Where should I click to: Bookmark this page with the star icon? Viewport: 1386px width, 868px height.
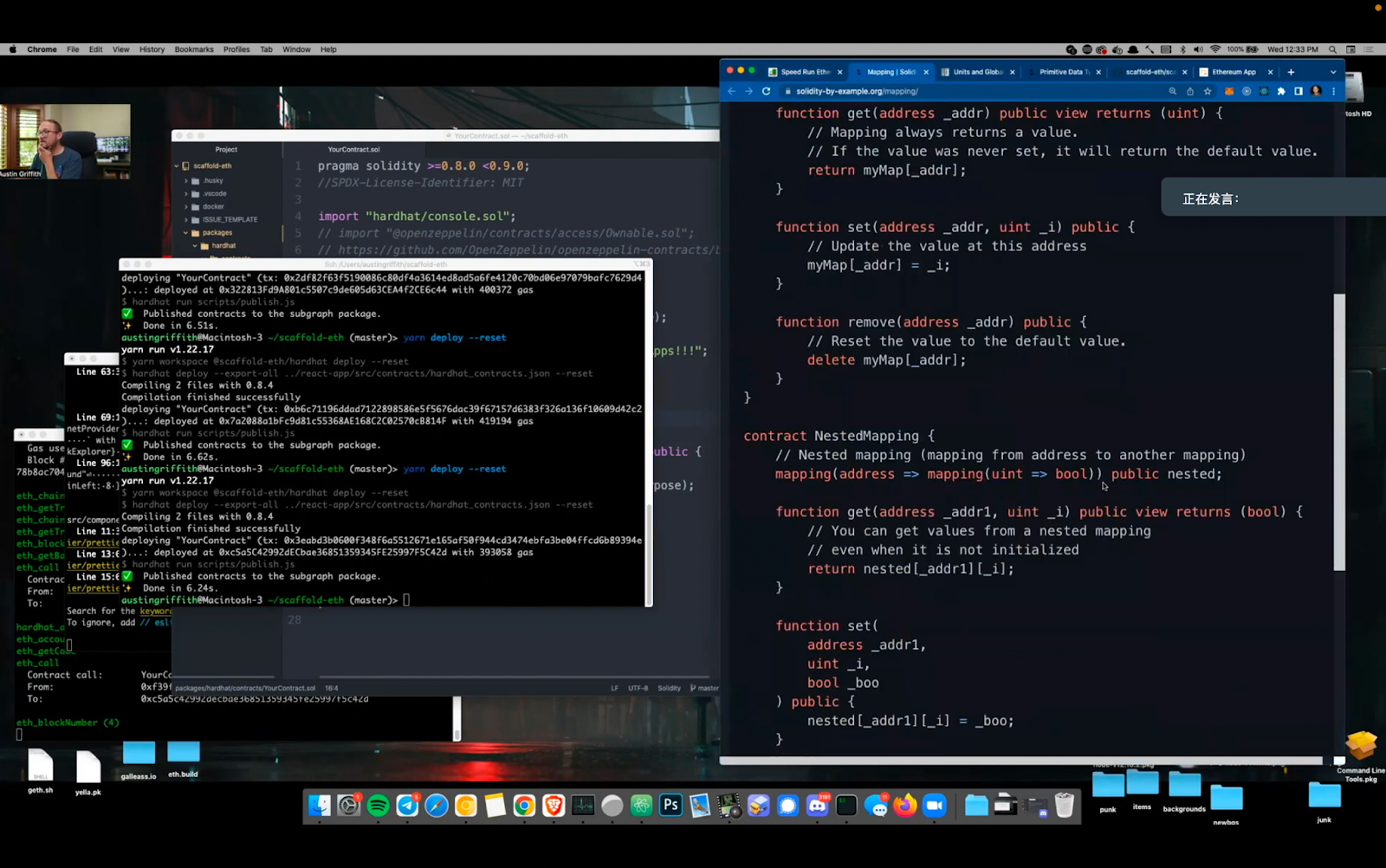[1208, 91]
